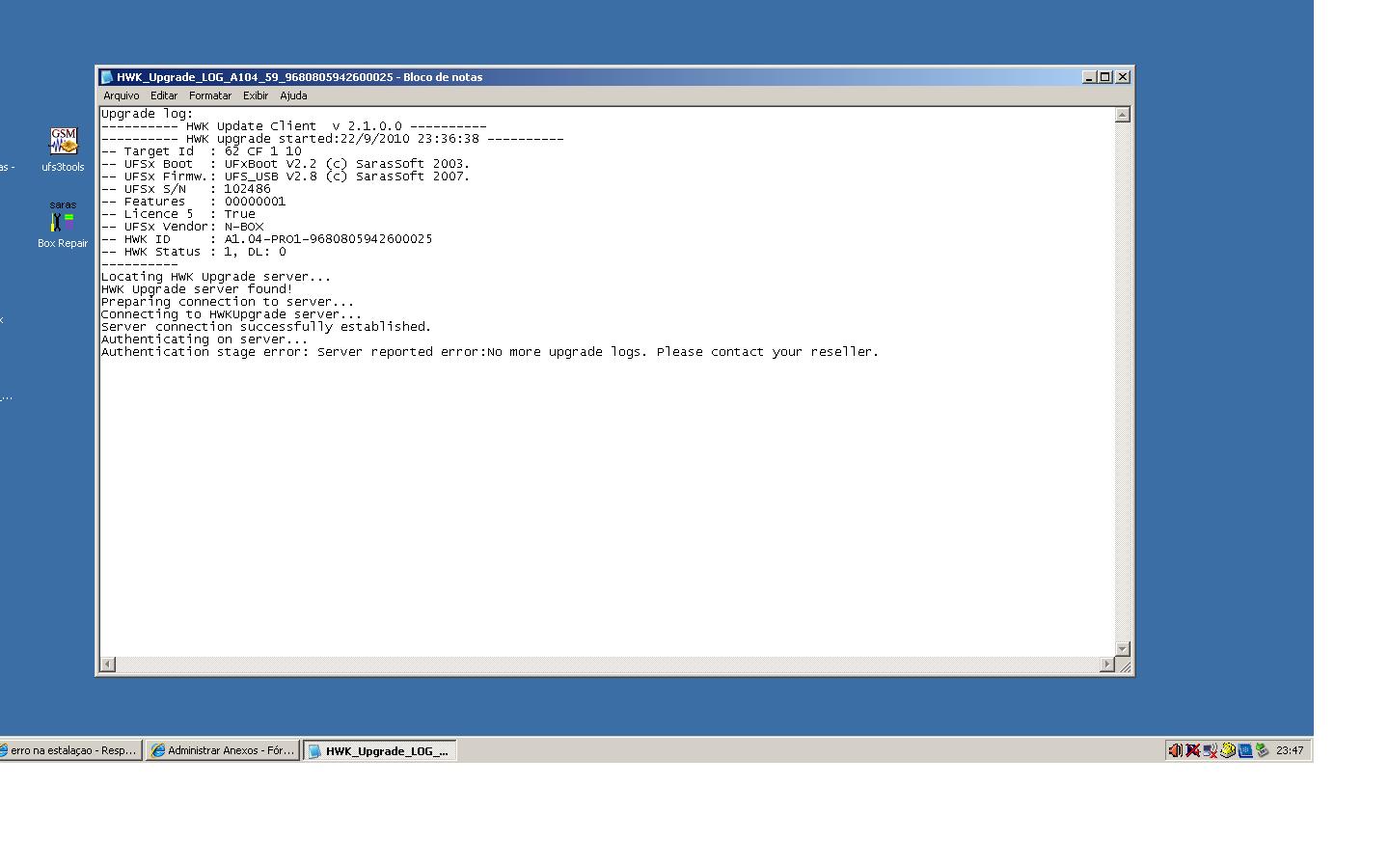
Task: Switch to the 'erro na estalaçao' taskbar window
Action: coord(69,750)
